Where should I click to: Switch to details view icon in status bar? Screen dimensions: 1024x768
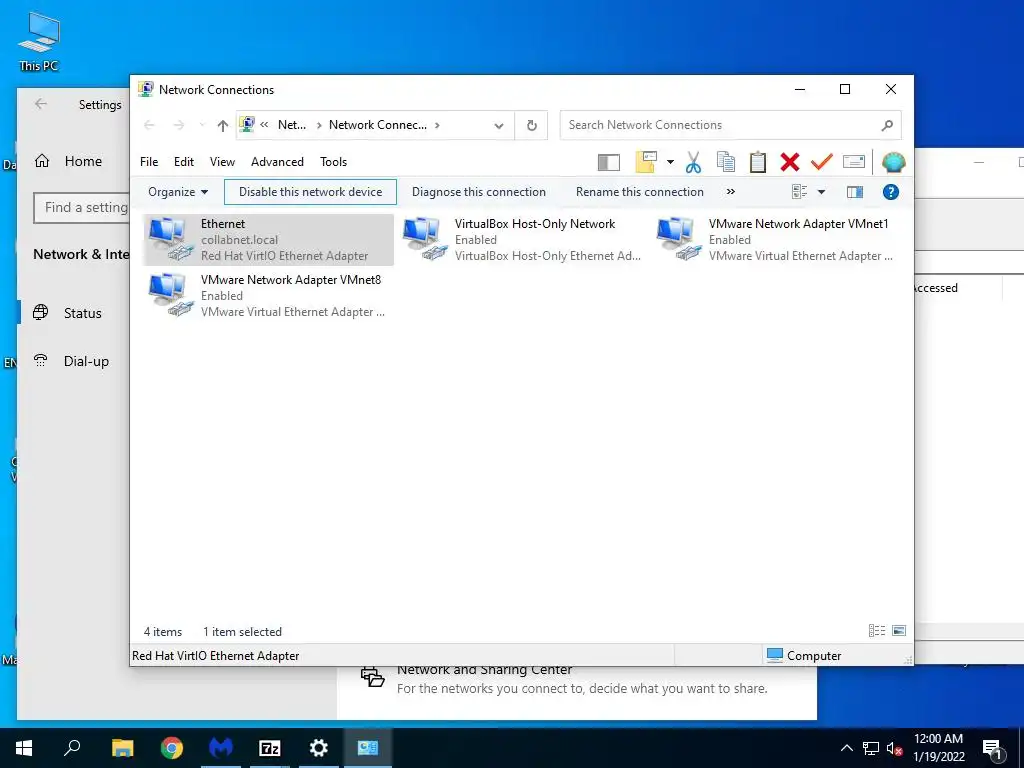click(x=877, y=630)
